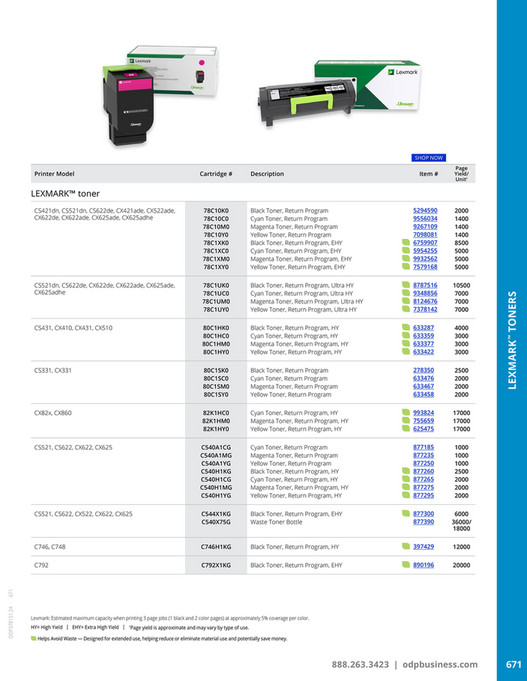Open item link 7098081

point(425,235)
